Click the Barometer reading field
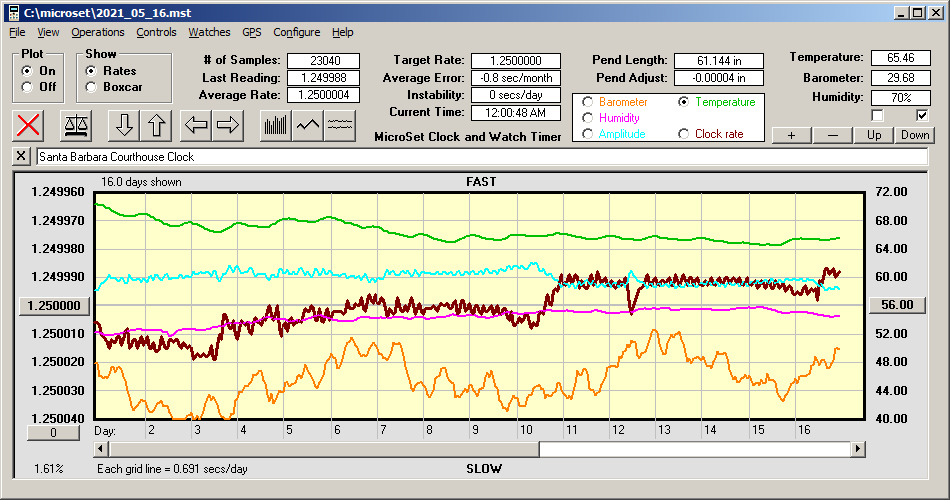 [x=900, y=78]
